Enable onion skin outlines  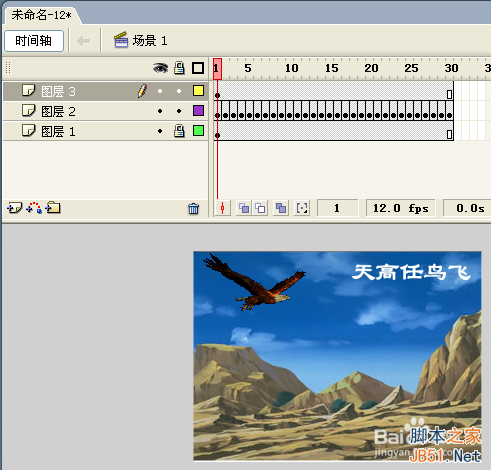click(x=260, y=209)
